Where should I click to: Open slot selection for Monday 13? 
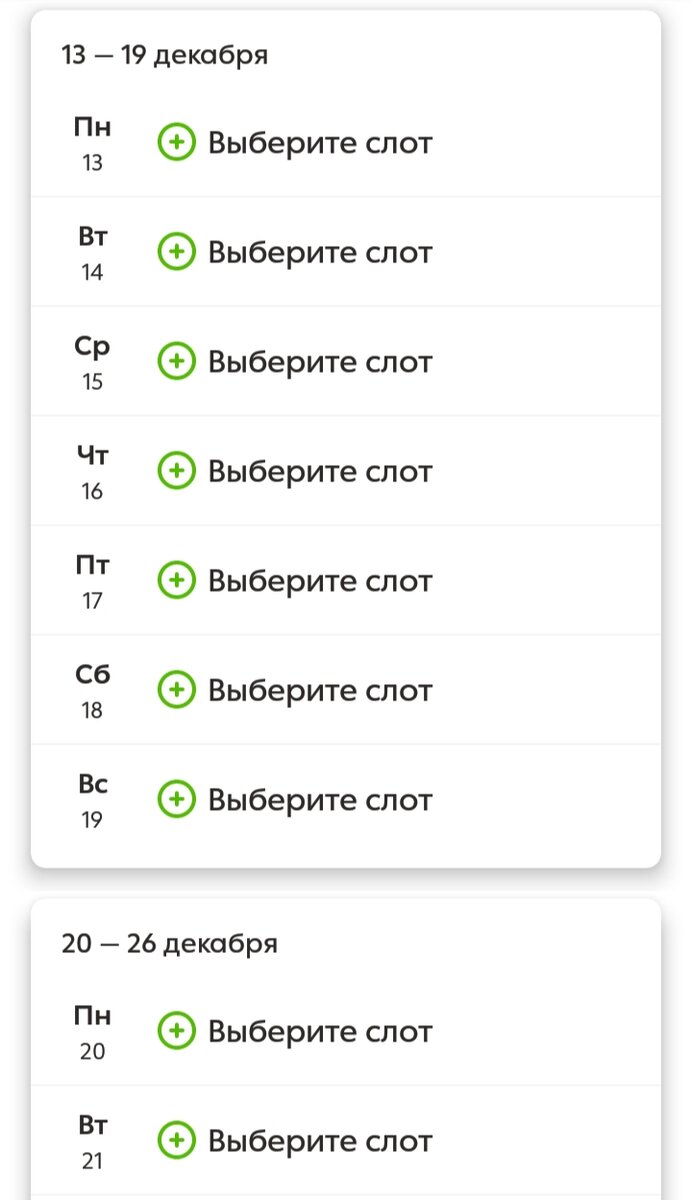(320, 142)
